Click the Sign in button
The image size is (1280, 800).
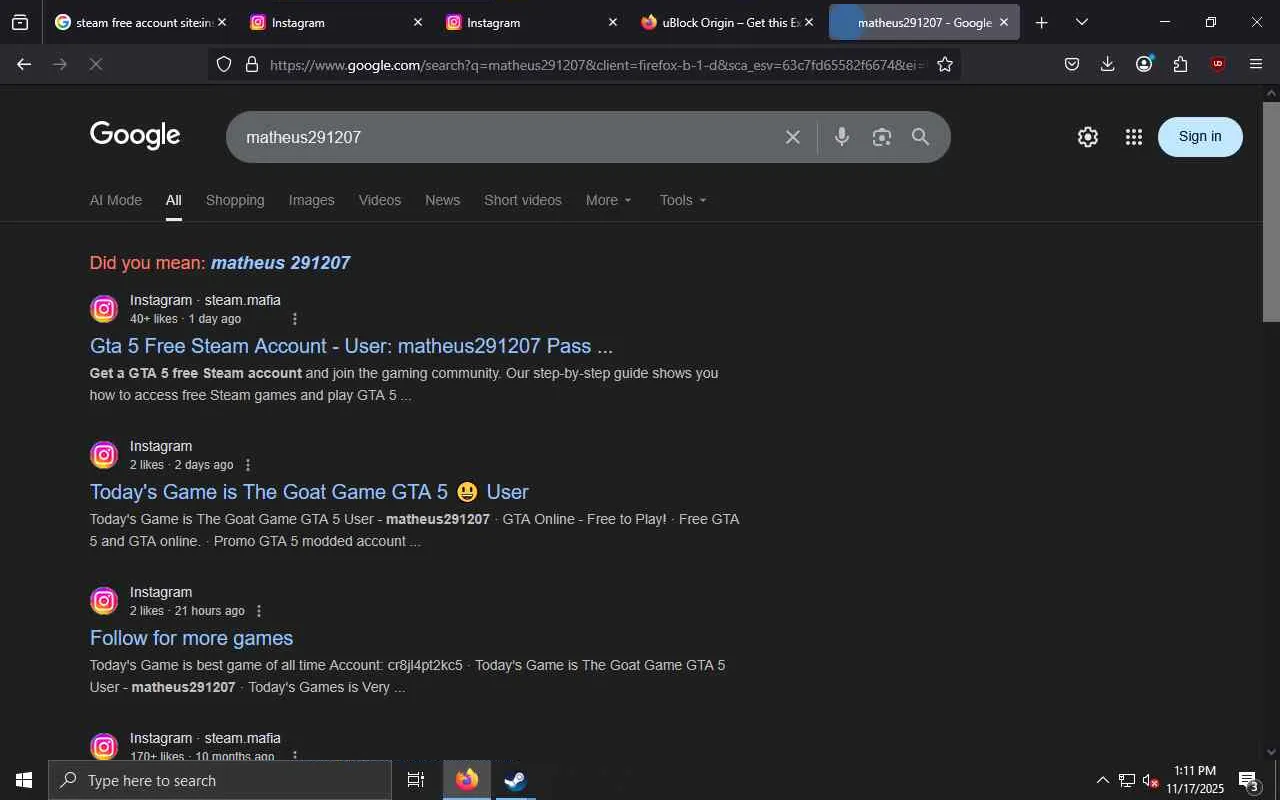click(x=1200, y=137)
